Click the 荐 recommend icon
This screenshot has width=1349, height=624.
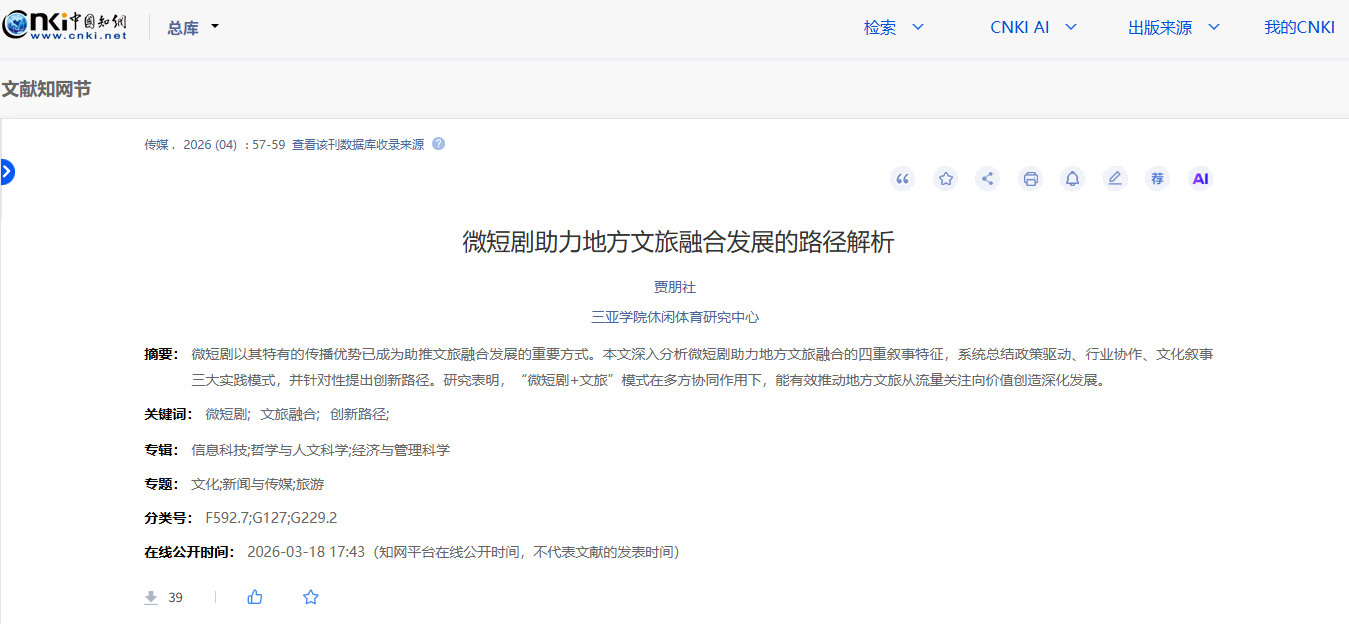pyautogui.click(x=1157, y=179)
